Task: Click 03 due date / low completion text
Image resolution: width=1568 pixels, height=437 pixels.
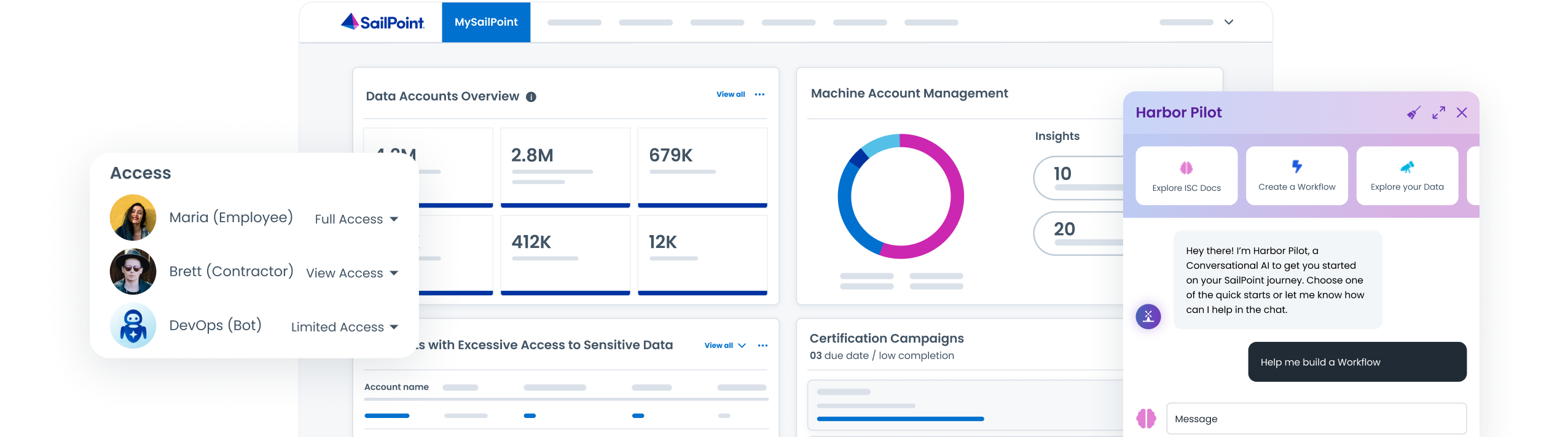Action: tap(882, 355)
